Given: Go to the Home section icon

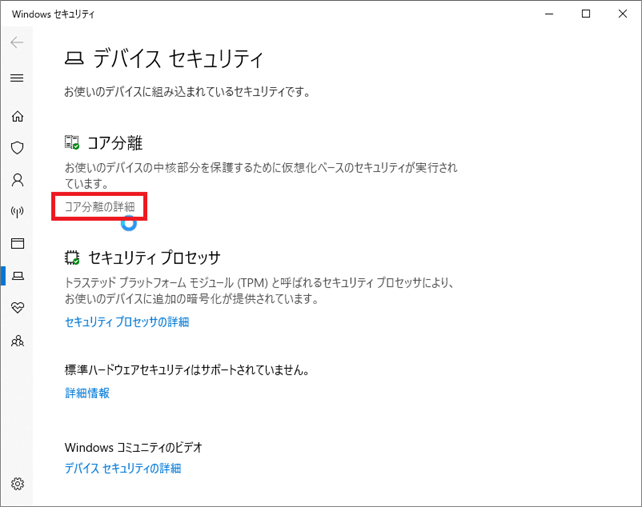Looking at the screenshot, I should pos(16,116).
